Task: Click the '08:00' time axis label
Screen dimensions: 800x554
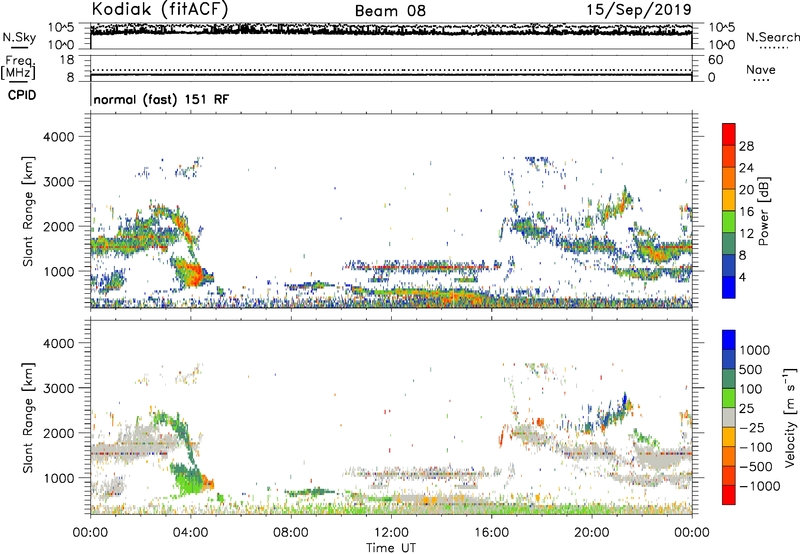Action: [291, 533]
